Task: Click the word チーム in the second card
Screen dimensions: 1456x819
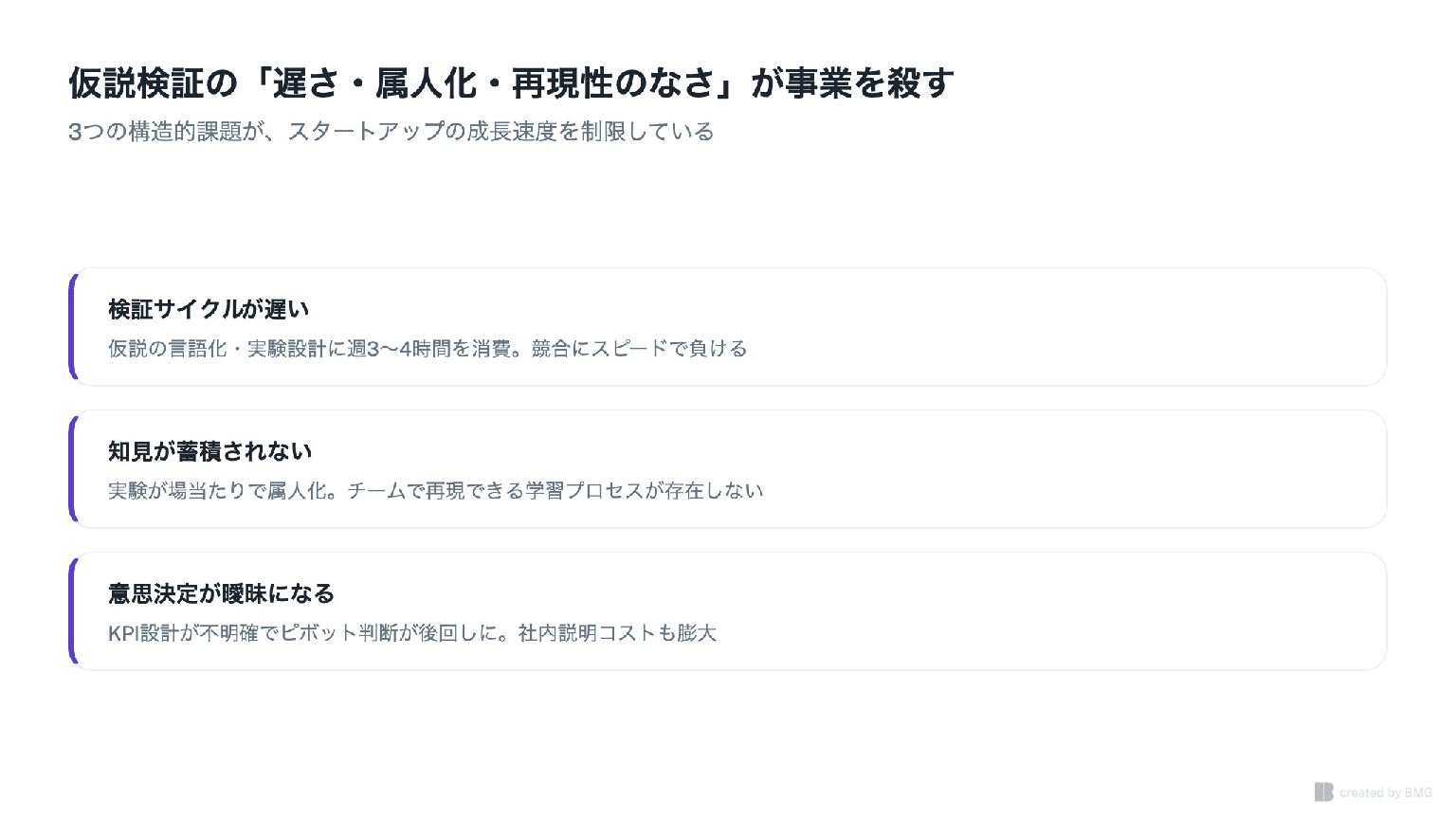Action: (x=376, y=491)
